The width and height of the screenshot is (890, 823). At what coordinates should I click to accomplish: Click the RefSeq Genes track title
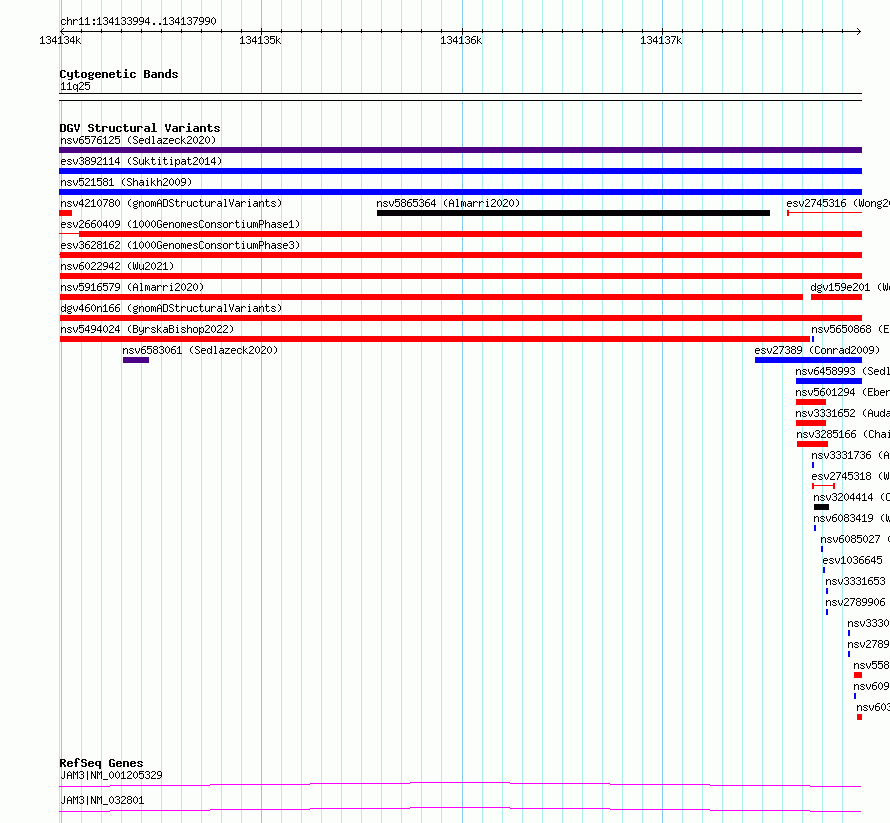click(101, 763)
